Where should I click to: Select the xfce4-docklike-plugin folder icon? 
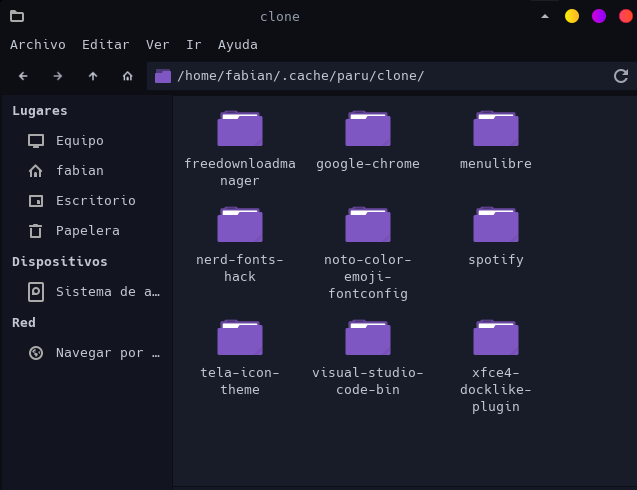[x=496, y=337]
